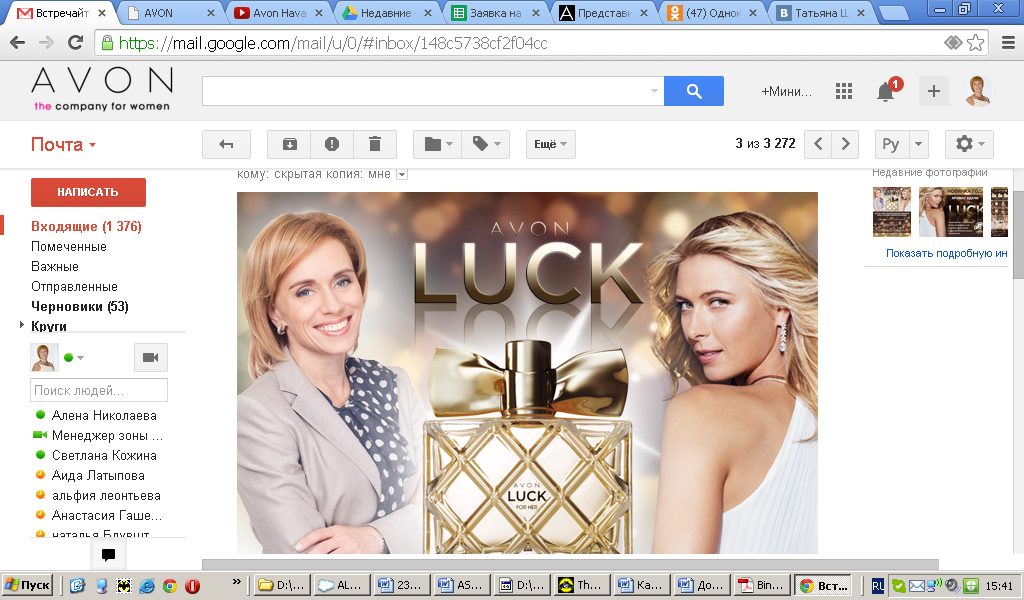The width and height of the screenshot is (1024, 600).
Task: Click the blue search magnifier button
Action: pos(694,91)
